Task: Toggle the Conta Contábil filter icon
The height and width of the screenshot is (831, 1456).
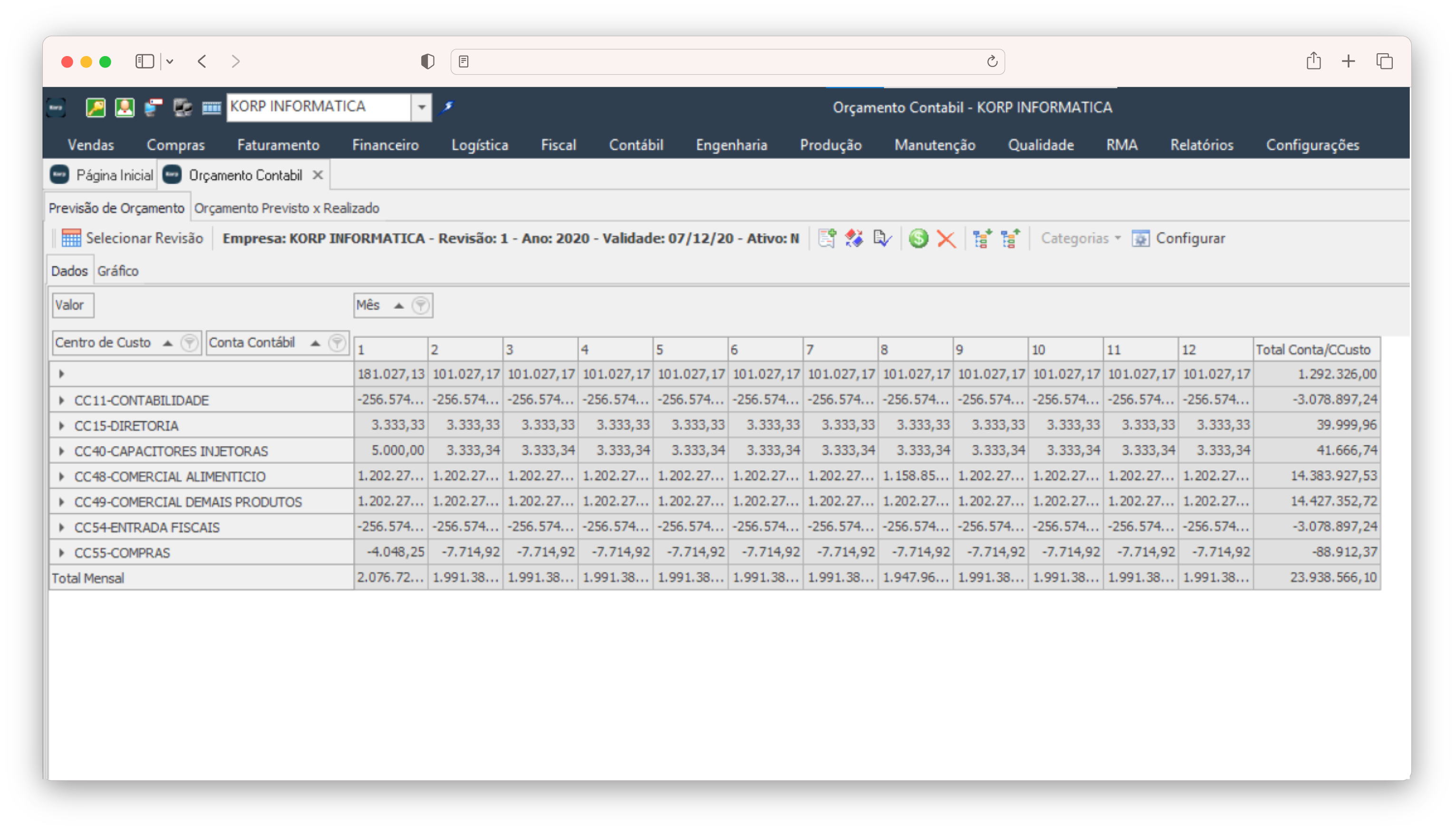Action: [x=337, y=343]
